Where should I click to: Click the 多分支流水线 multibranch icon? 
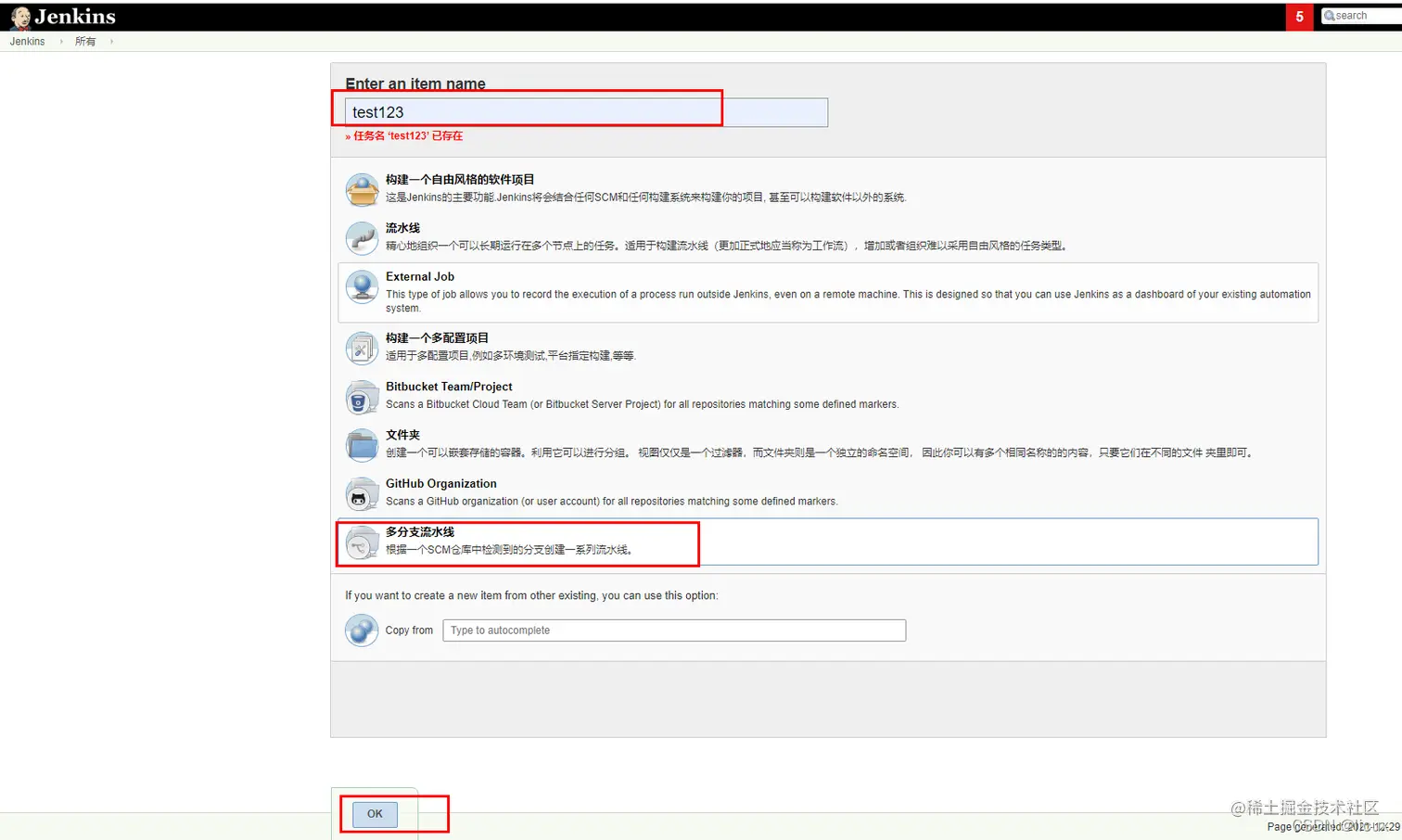click(x=362, y=542)
